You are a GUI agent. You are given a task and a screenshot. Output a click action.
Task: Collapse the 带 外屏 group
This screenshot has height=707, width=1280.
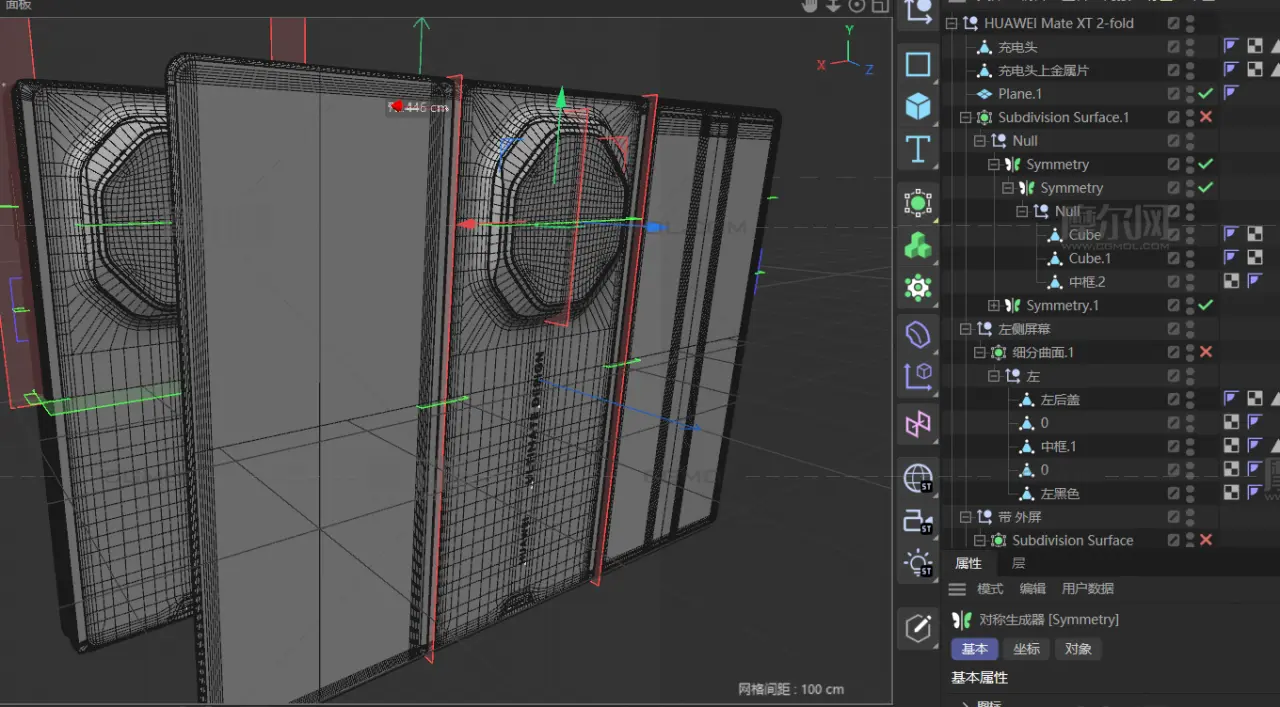click(966, 517)
